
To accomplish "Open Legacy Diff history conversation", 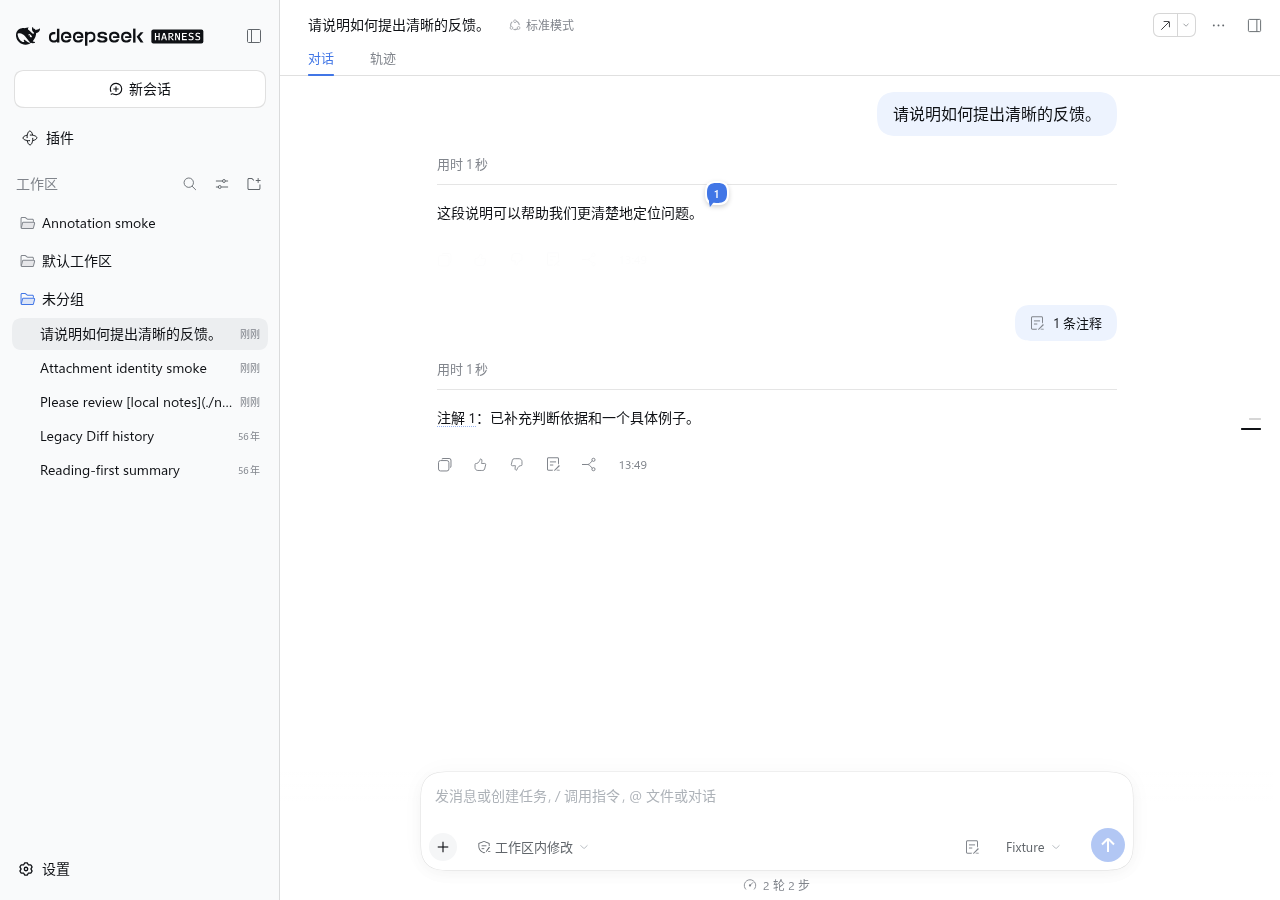I will point(140,436).
